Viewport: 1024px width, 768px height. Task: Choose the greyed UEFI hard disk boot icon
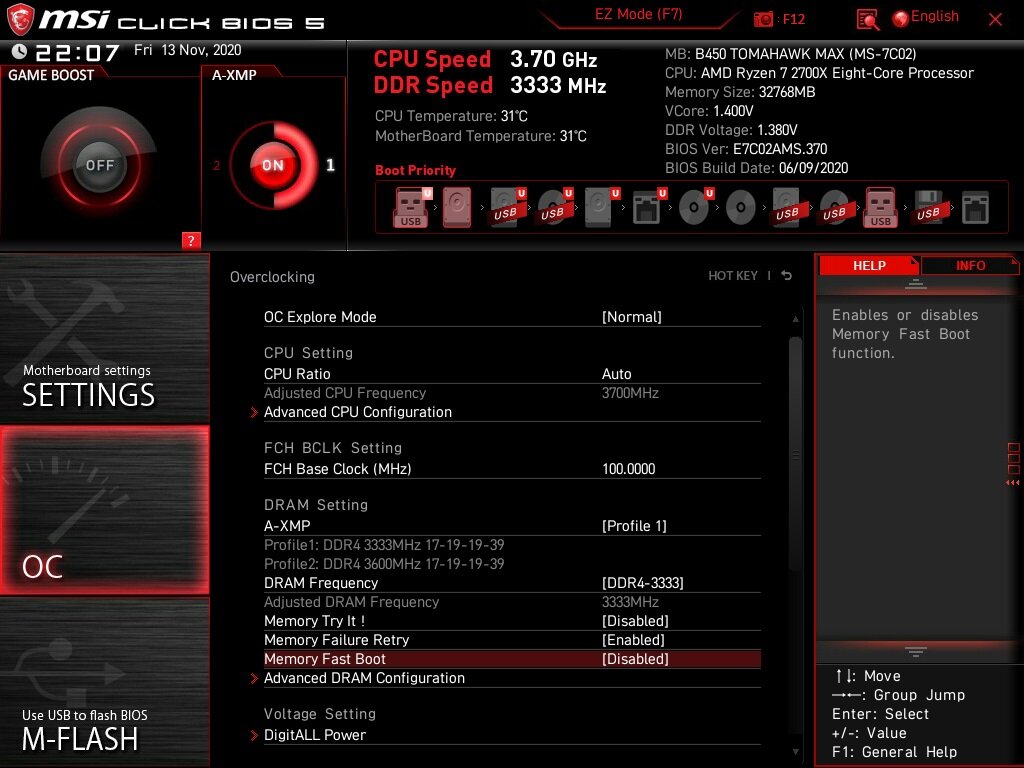[600, 207]
